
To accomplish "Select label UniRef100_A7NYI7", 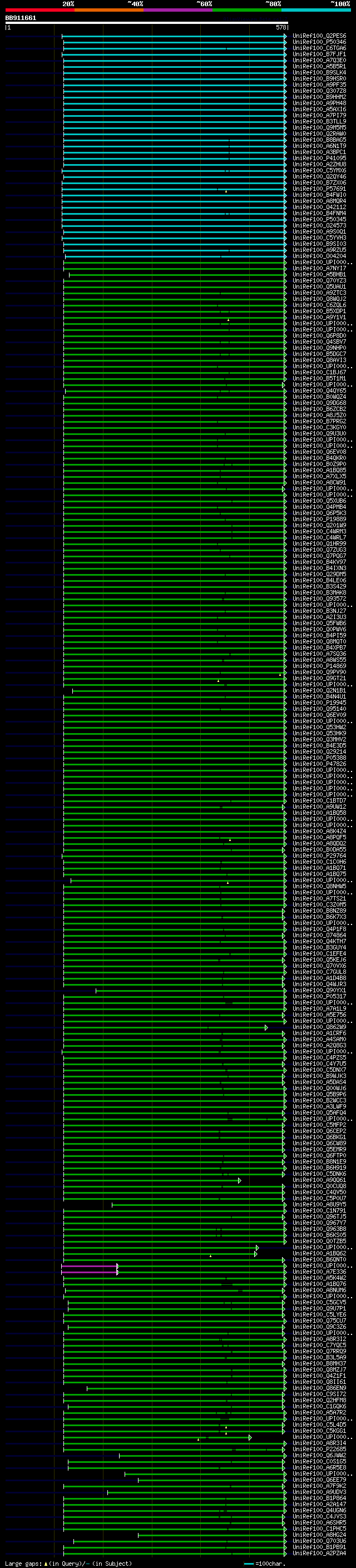I will 319,269.
